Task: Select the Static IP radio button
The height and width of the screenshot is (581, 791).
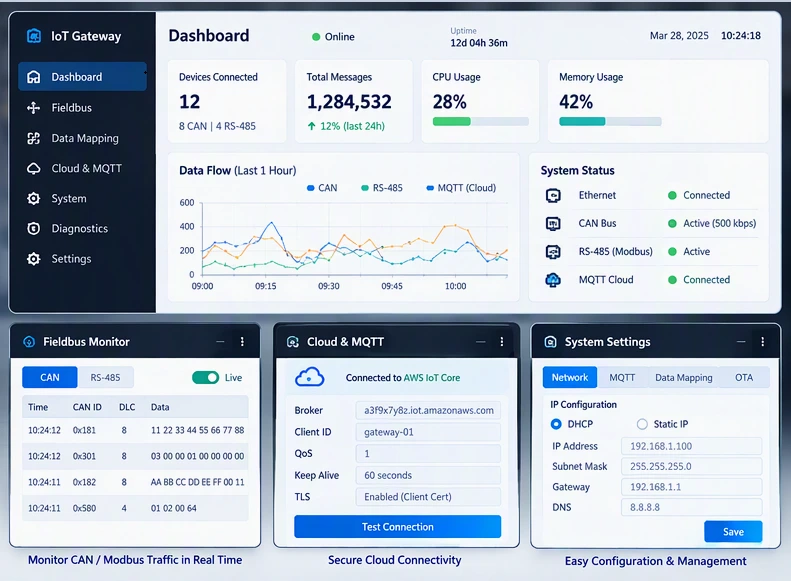Action: (642, 424)
